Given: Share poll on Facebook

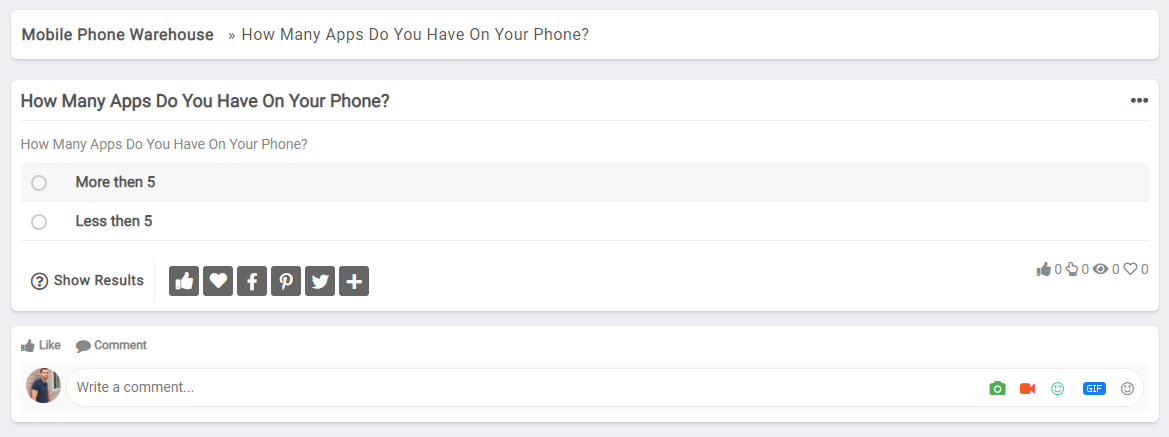Looking at the screenshot, I should coord(252,281).
